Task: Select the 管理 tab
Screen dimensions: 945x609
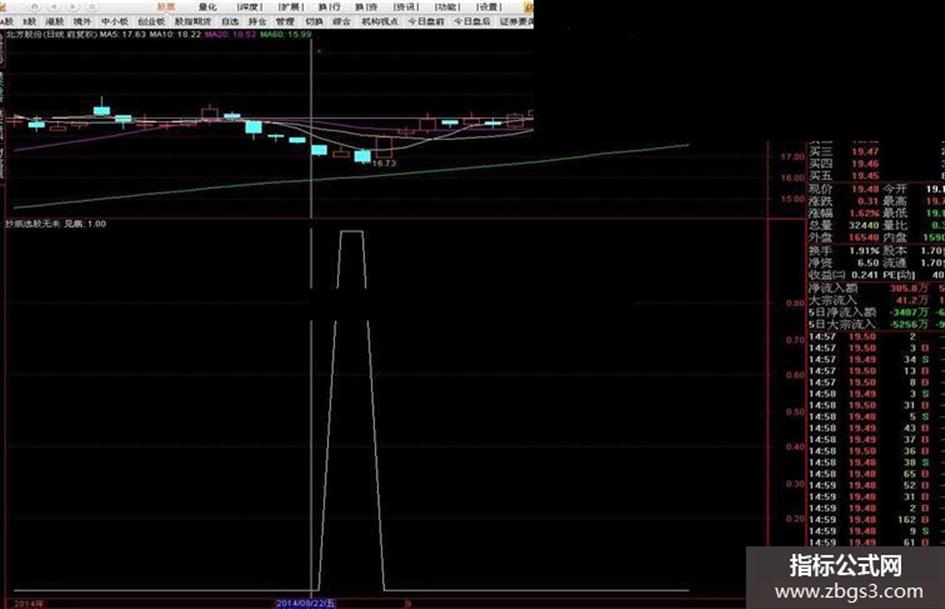Action: click(x=285, y=21)
